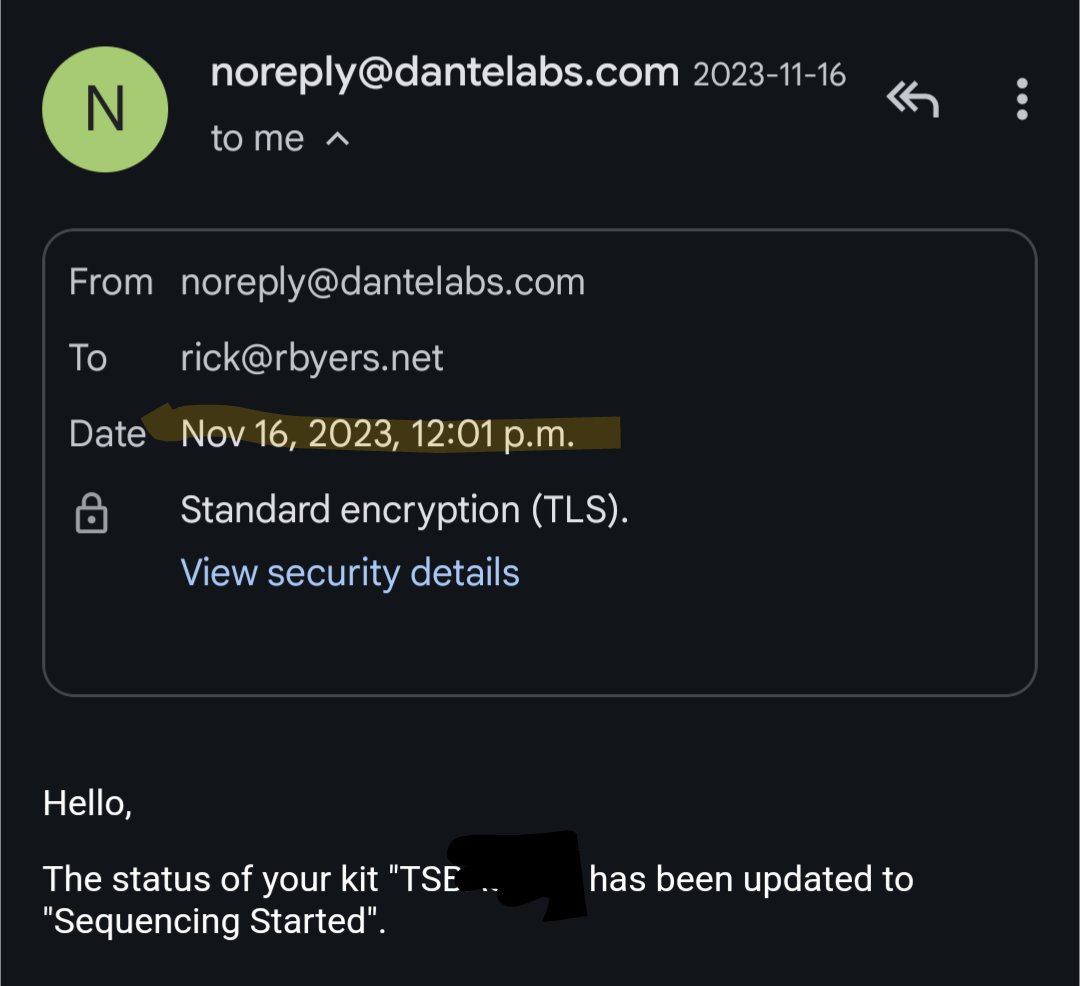The image size is (1080, 986).
Task: Collapse recipient details with the chevron
Action: [x=338, y=140]
